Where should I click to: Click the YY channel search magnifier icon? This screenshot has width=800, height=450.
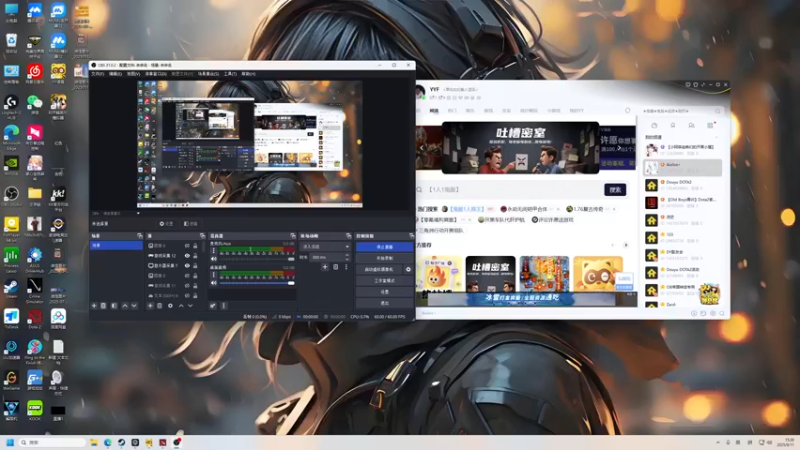pos(718,111)
